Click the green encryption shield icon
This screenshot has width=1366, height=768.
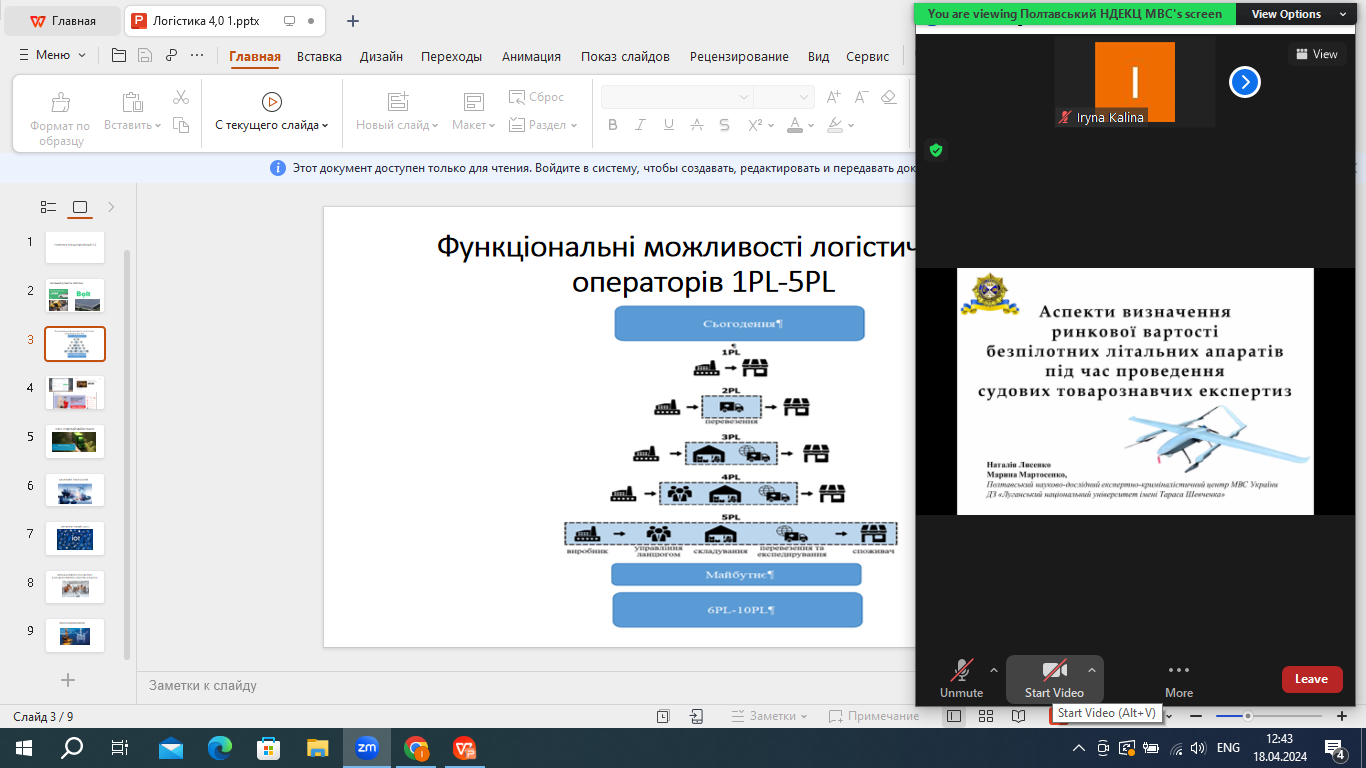936,150
